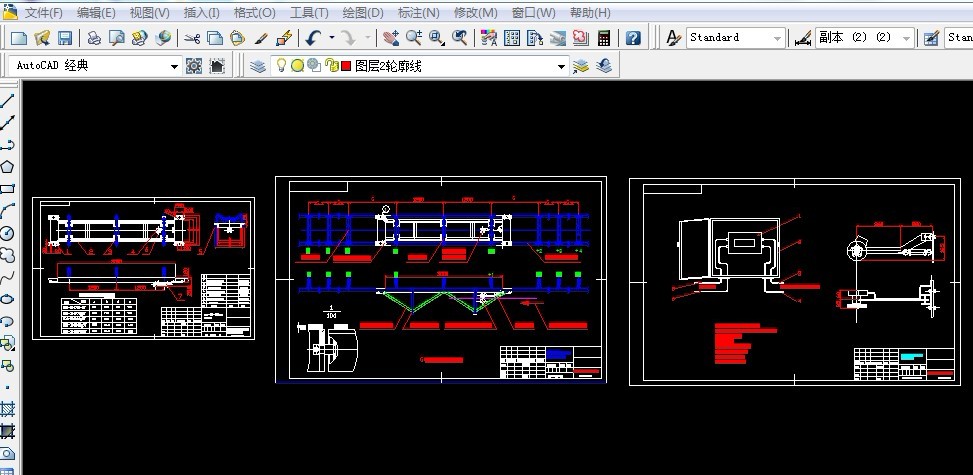This screenshot has height=475, width=973.
Task: Click the red layer color swatch
Action: coord(346,66)
